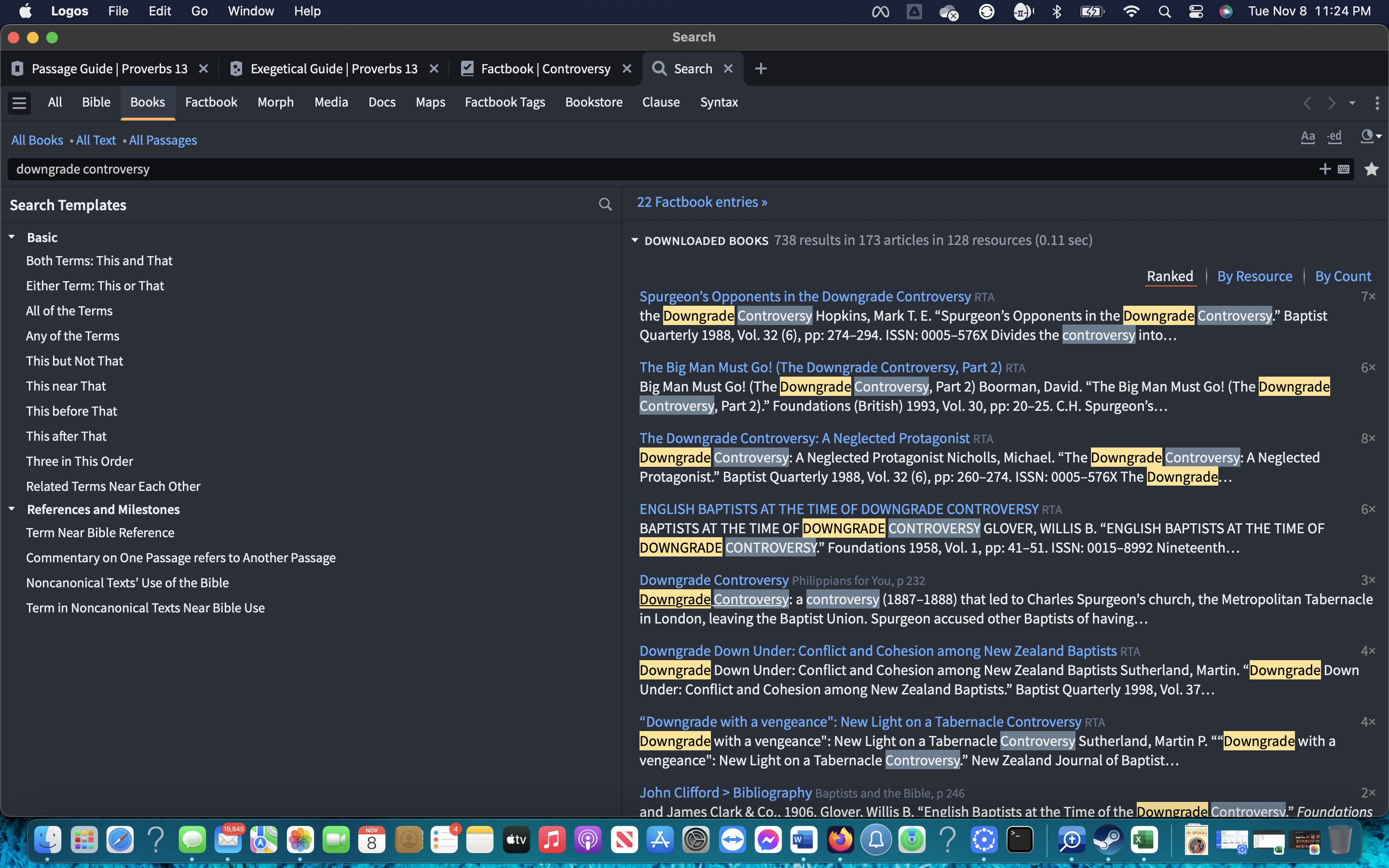Open Spotlight search in menu bar
The image size is (1389, 868).
(1164, 12)
